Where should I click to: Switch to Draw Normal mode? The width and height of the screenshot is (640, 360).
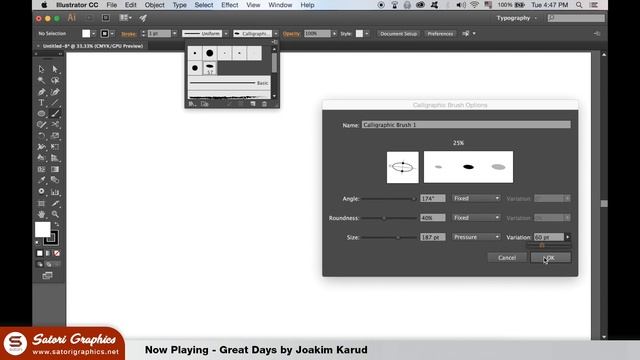pyautogui.click(x=40, y=264)
